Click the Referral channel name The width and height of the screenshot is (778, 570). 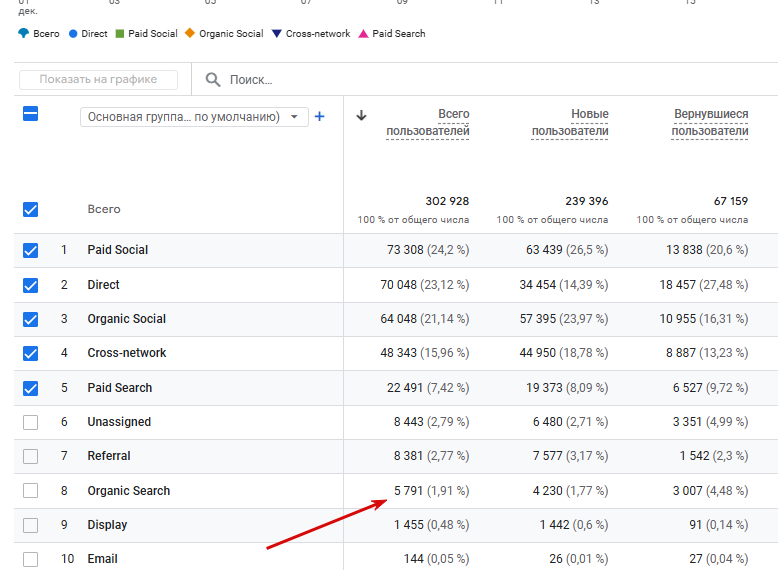(x=109, y=455)
